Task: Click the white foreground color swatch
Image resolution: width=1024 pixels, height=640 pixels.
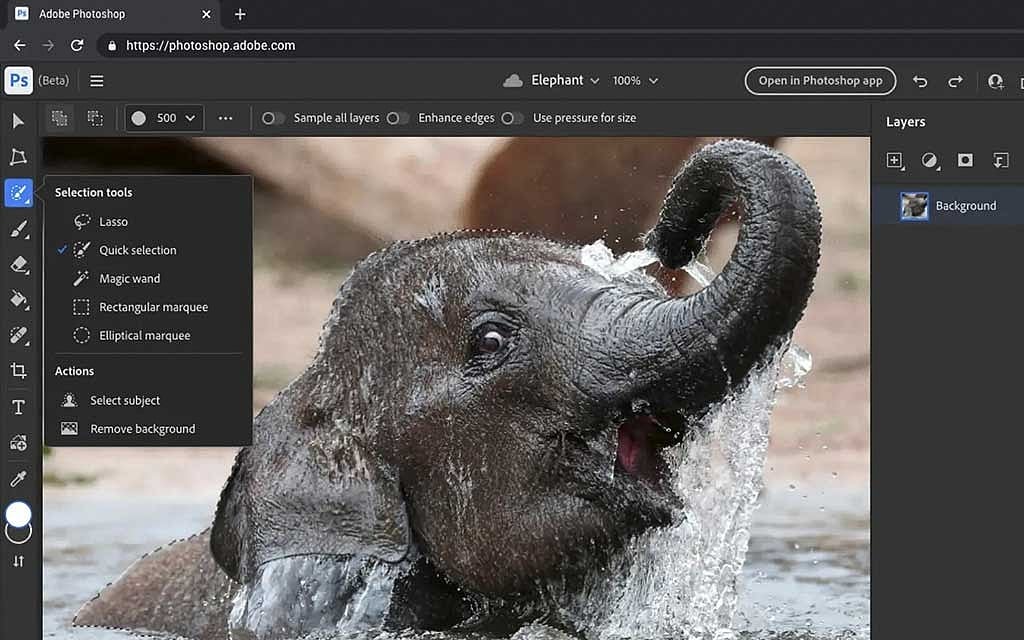Action: tap(18, 515)
